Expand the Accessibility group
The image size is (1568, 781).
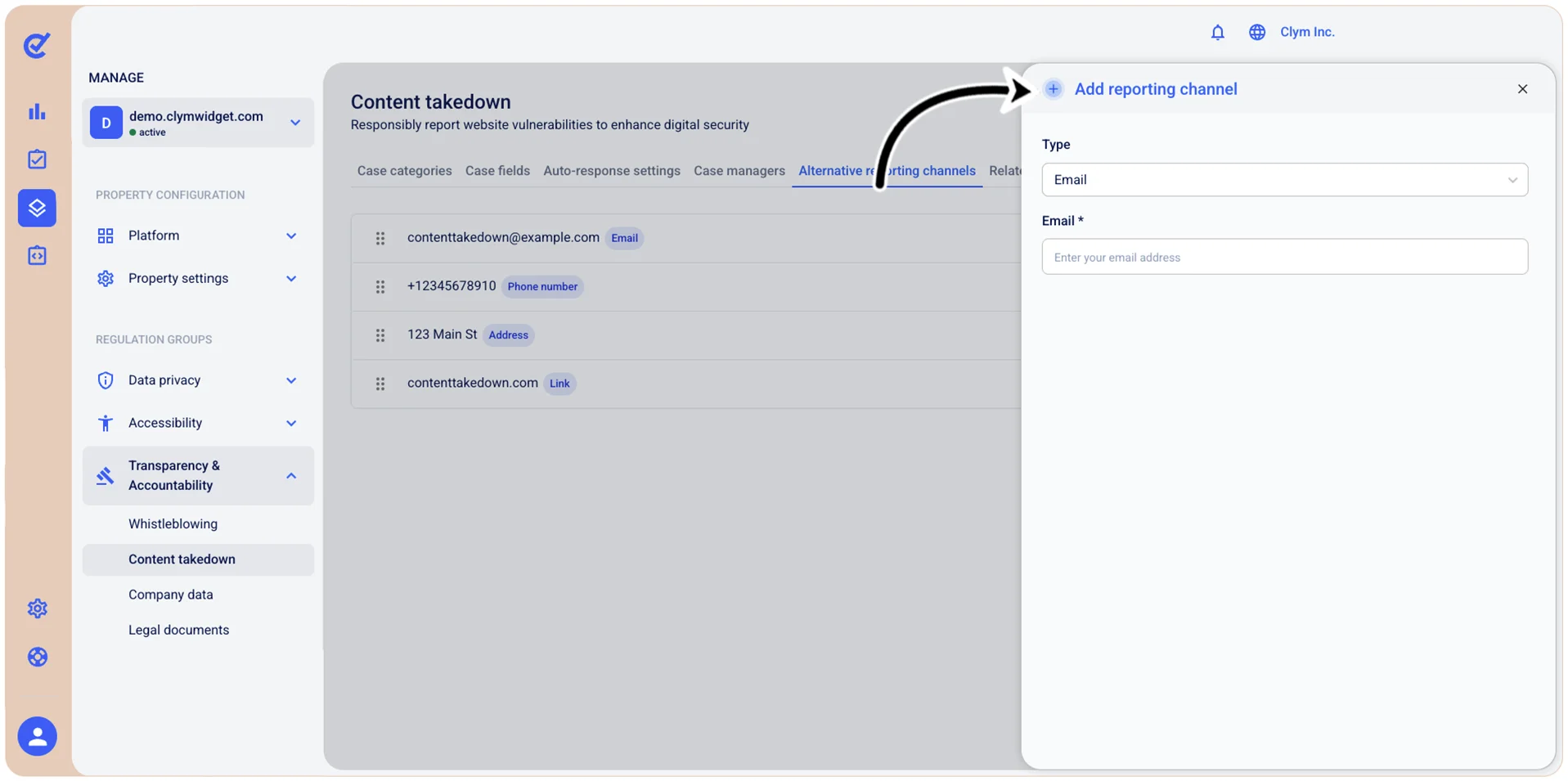pos(198,423)
